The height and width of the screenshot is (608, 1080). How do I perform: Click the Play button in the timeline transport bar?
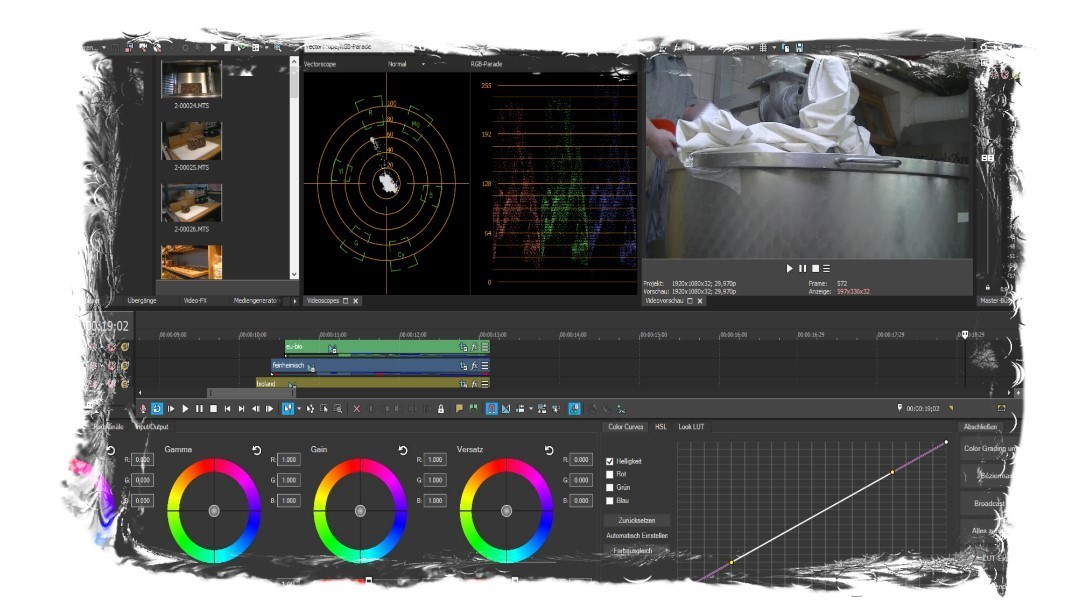(185, 409)
